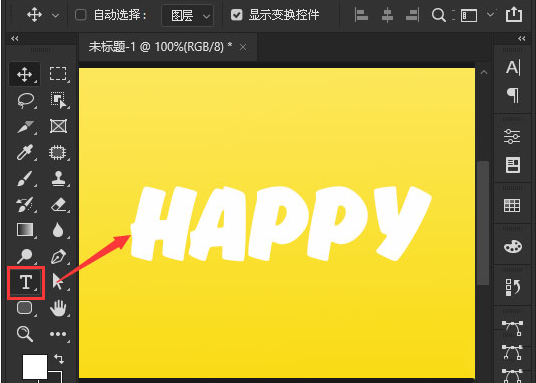Select the Frame tool
536x383 pixels.
[x=58, y=127]
